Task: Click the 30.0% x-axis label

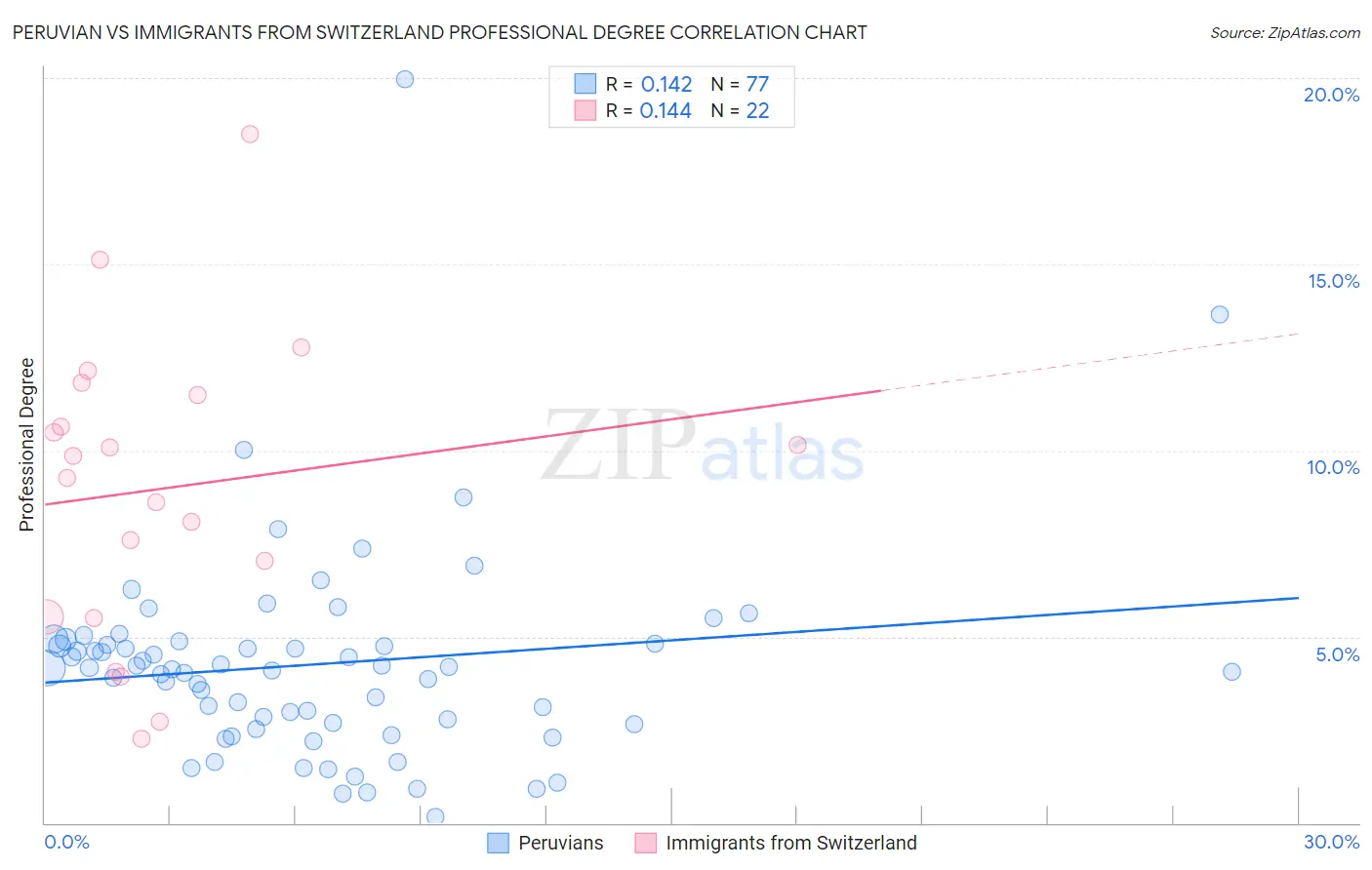Action: [1331, 842]
